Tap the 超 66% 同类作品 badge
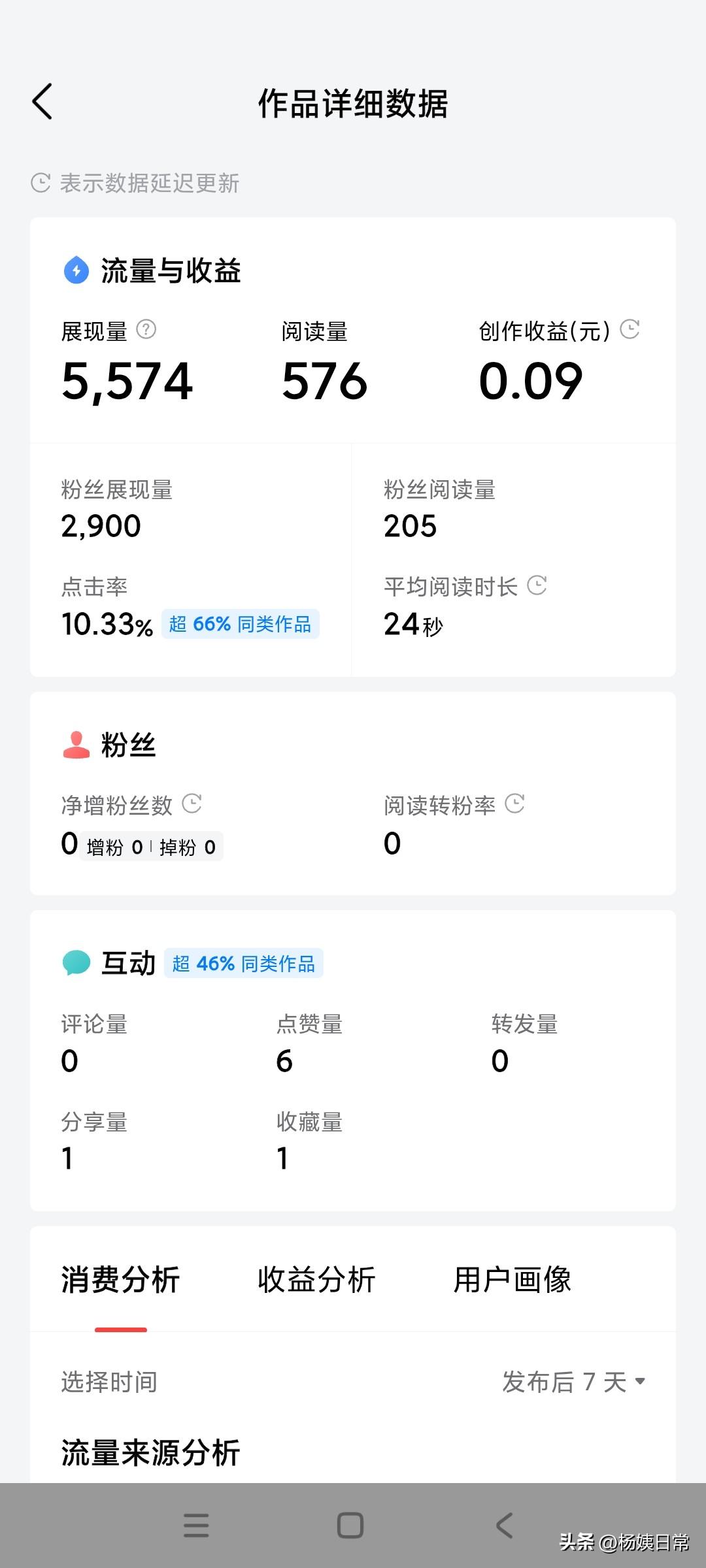Screen dimensions: 706x1568 241,624
